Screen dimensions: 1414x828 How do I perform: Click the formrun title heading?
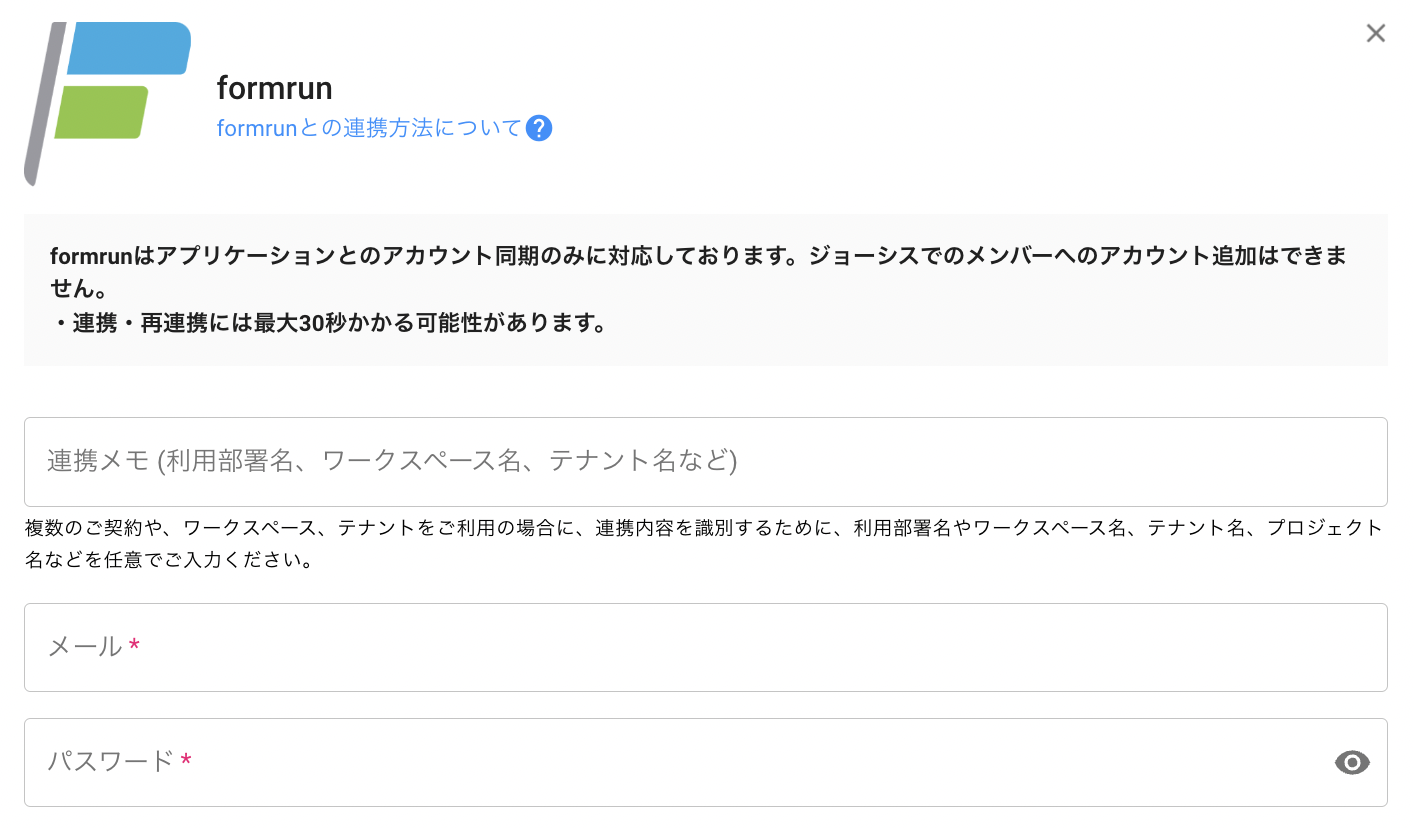coord(274,88)
